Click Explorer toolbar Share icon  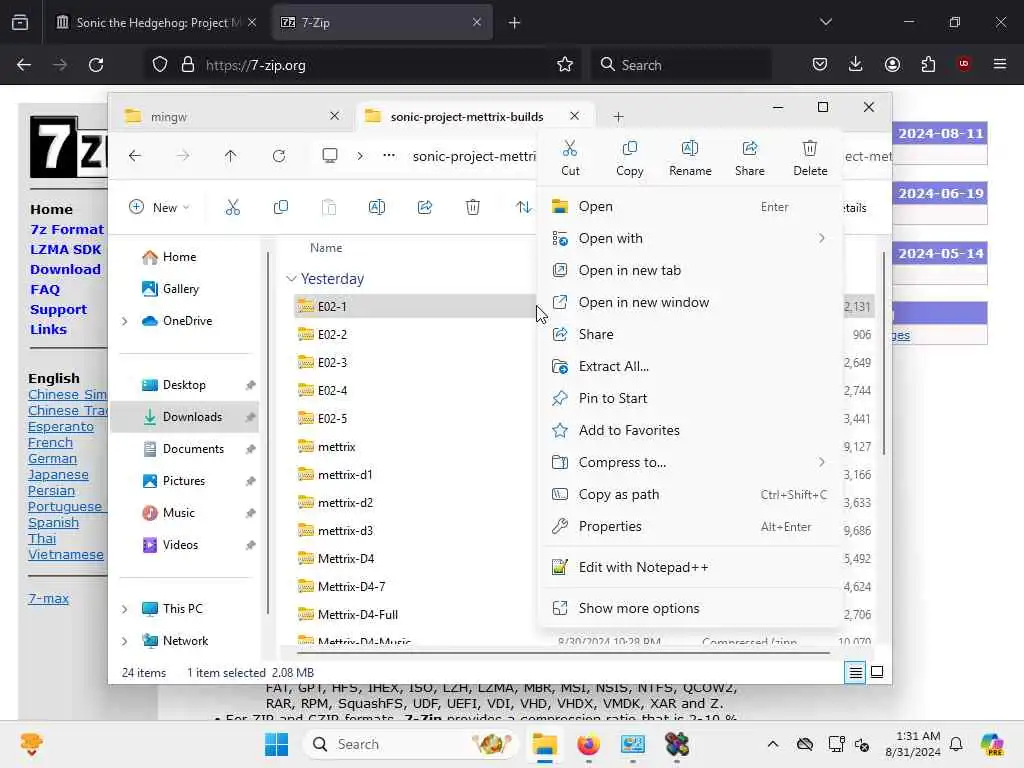pyautogui.click(x=424, y=208)
